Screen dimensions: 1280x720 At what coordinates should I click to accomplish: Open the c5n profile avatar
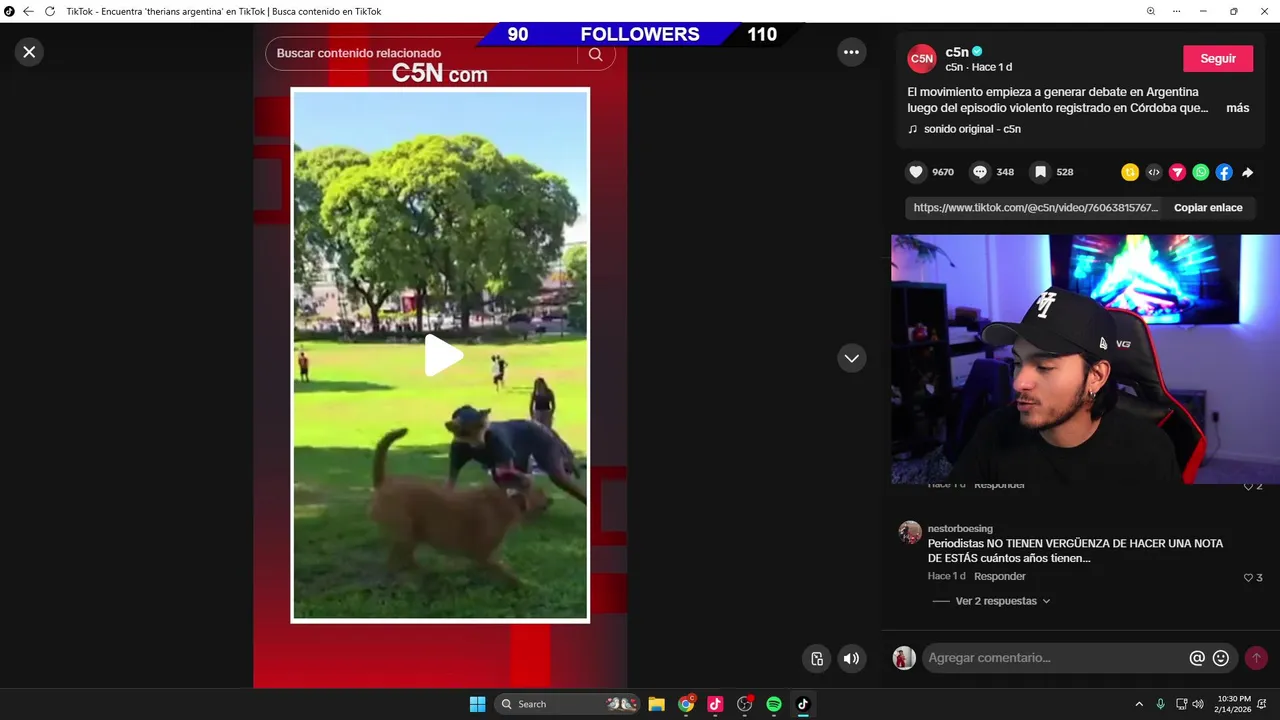921,59
